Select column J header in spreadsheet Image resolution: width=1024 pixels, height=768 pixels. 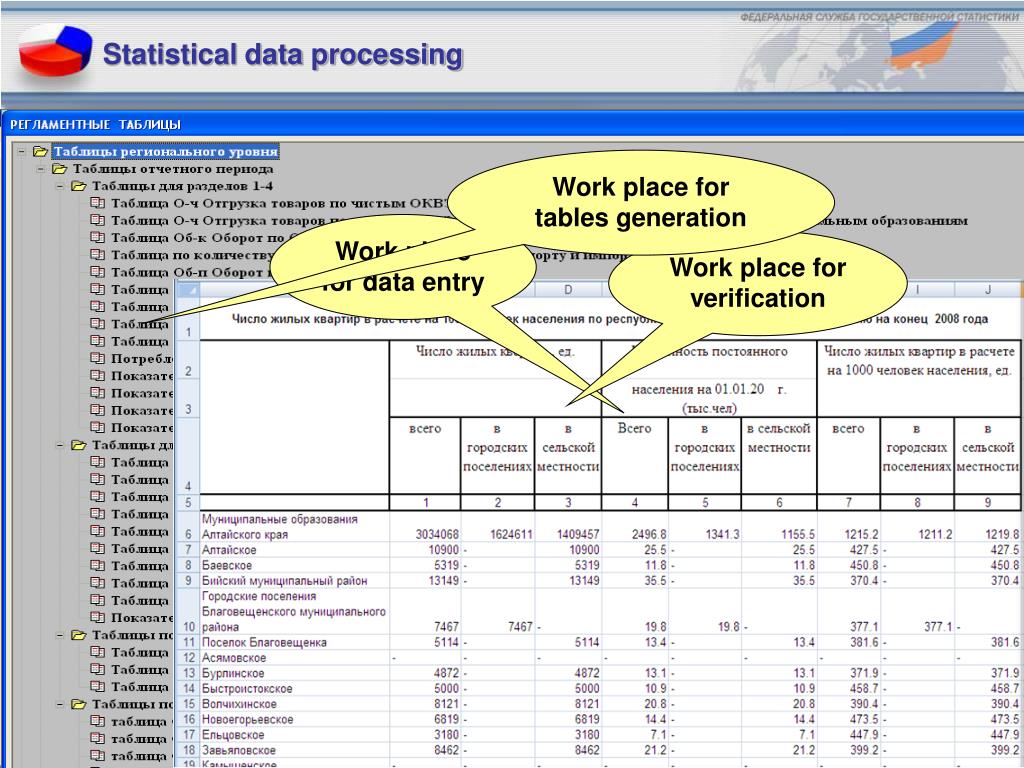[988, 290]
